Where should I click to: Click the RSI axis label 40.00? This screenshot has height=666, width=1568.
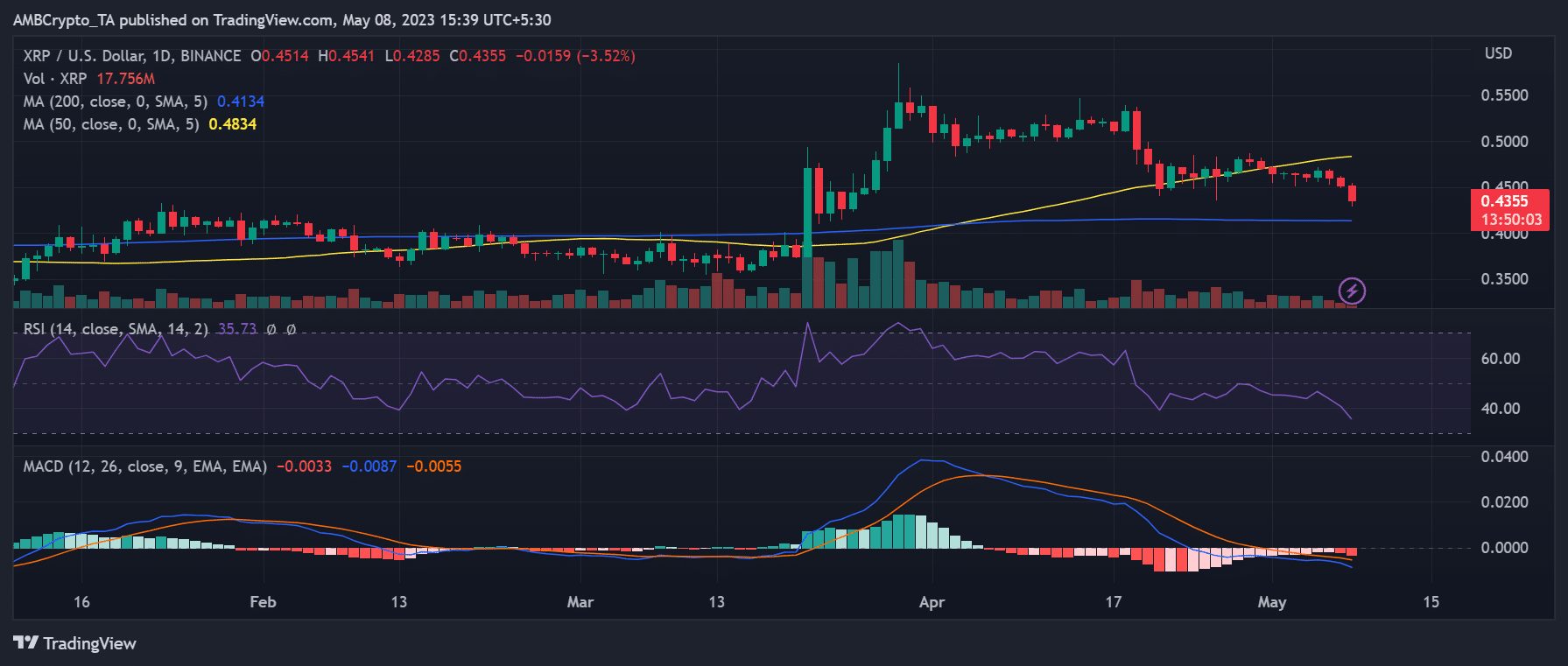click(x=1500, y=409)
